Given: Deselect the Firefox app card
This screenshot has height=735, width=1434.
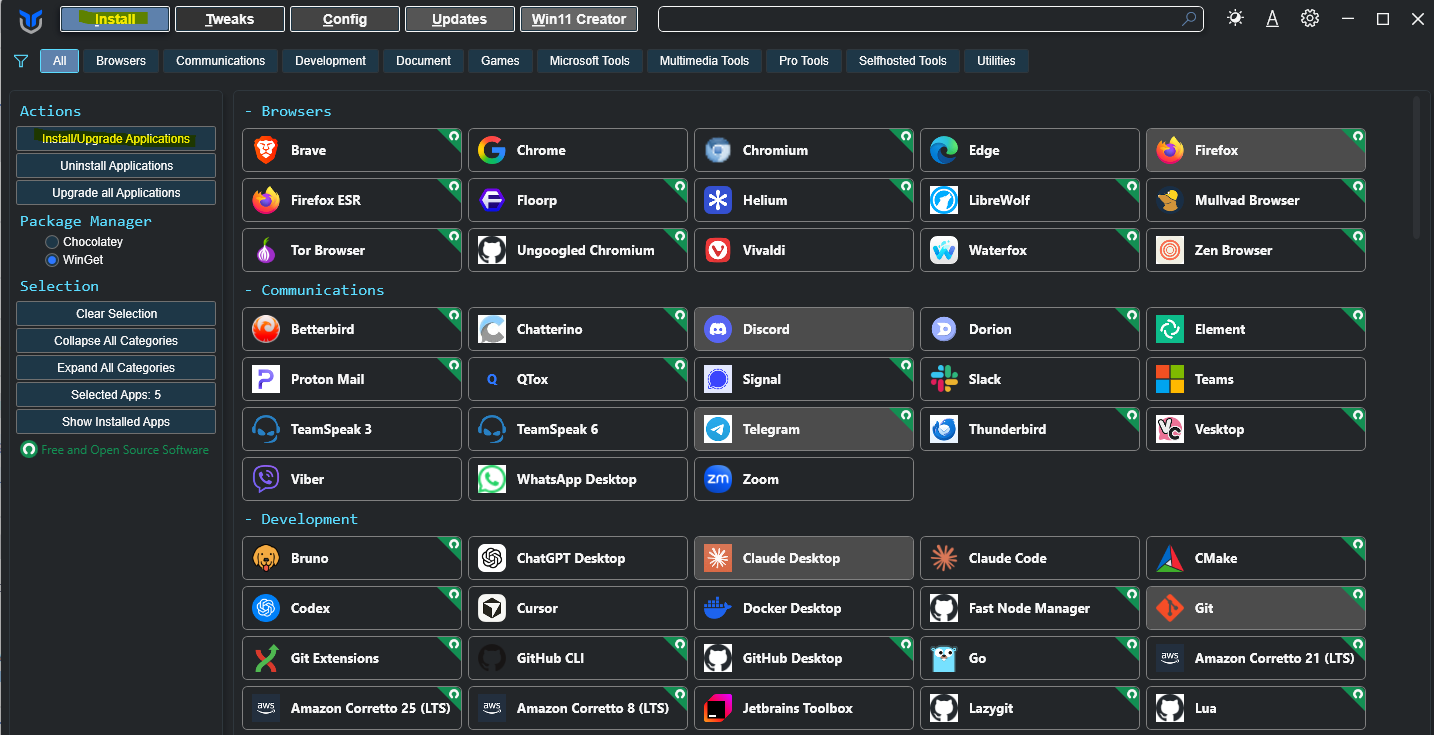Looking at the screenshot, I should [x=1256, y=150].
